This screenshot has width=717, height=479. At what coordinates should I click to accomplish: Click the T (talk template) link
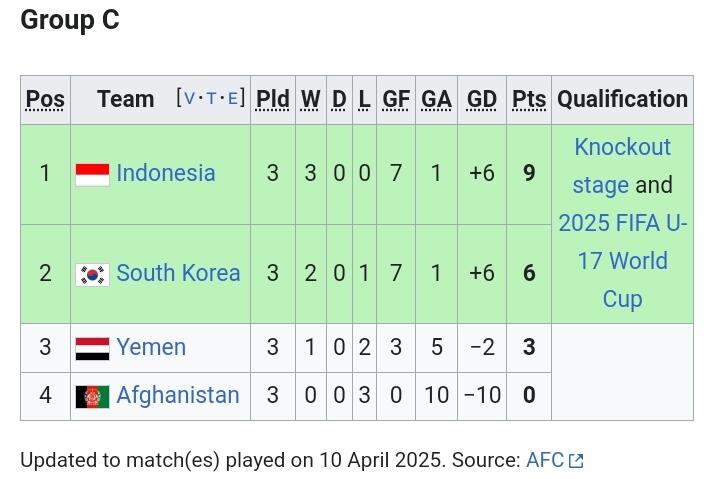point(212,98)
